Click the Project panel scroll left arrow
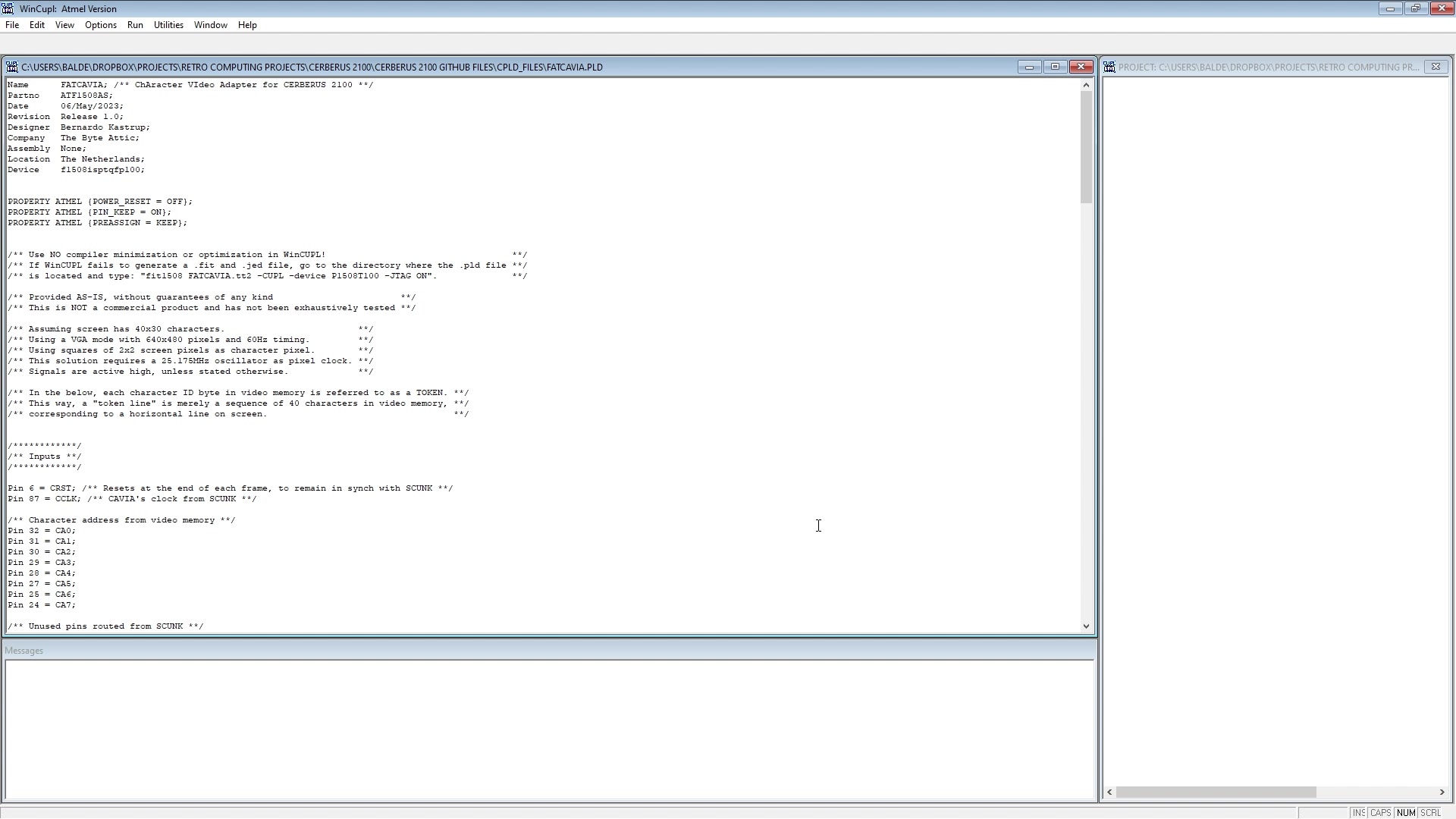This screenshot has height=819, width=1456. point(1109,792)
